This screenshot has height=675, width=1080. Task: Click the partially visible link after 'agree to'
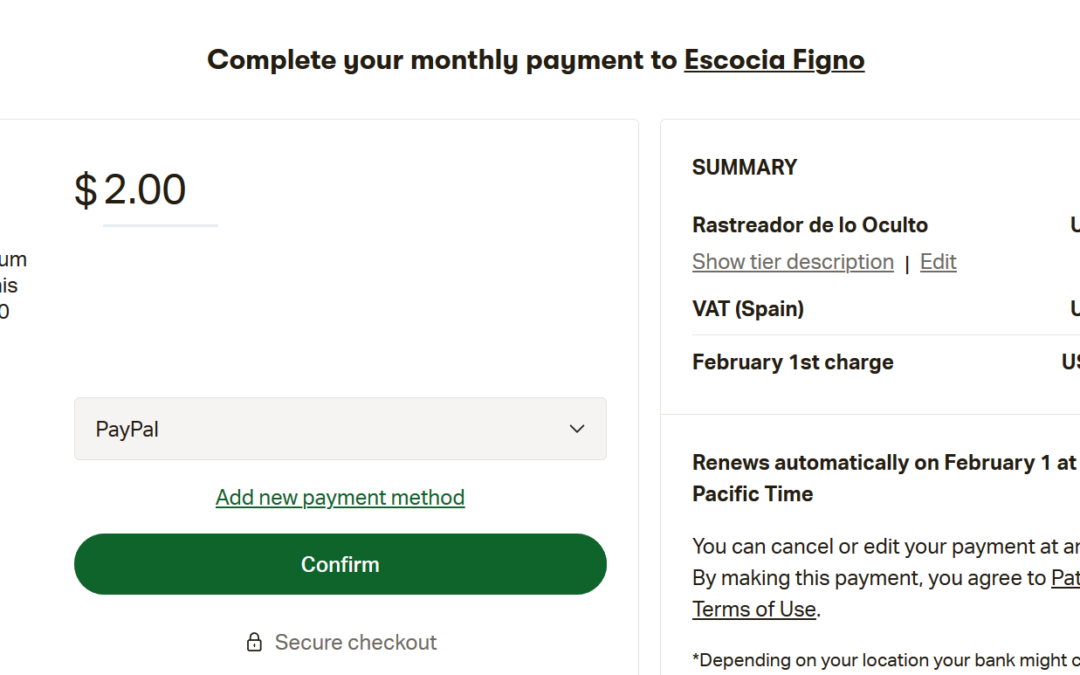(1064, 578)
